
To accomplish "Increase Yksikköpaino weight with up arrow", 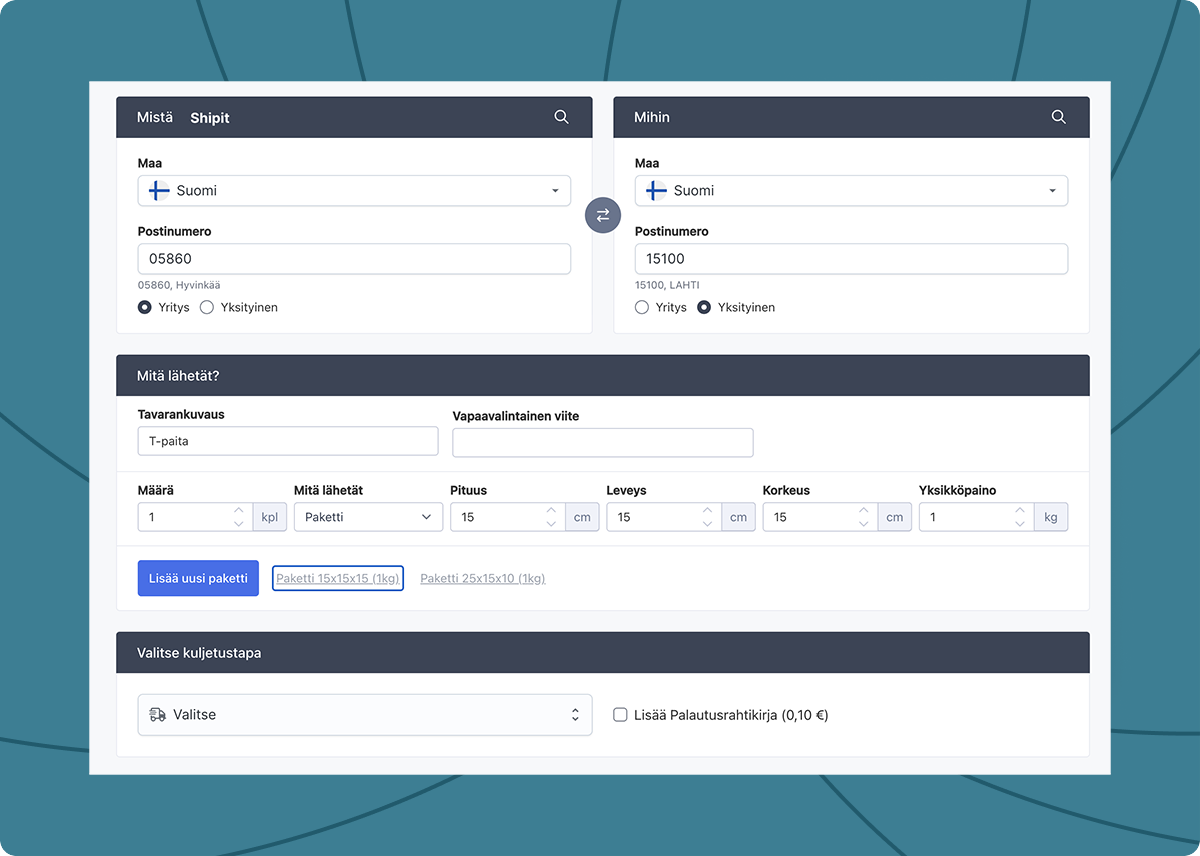I will pyautogui.click(x=1019, y=511).
